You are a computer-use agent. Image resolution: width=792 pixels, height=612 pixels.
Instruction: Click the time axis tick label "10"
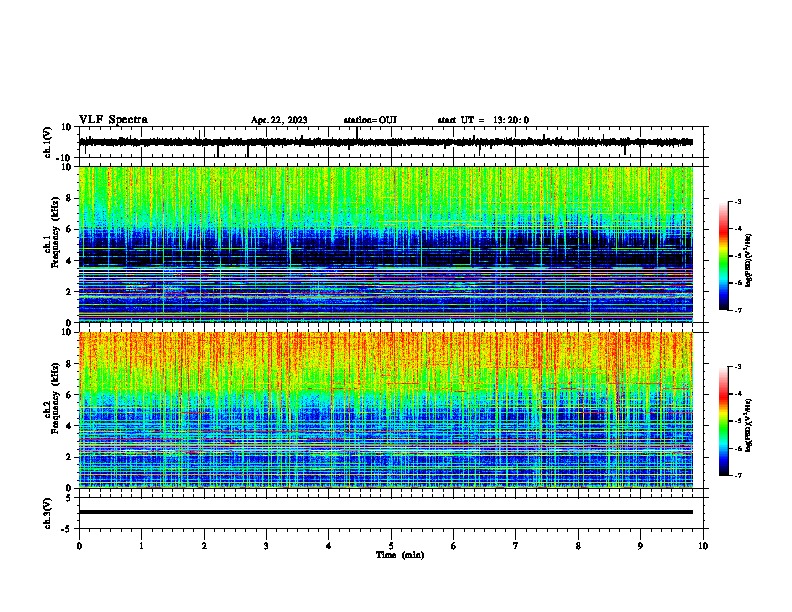(x=703, y=546)
